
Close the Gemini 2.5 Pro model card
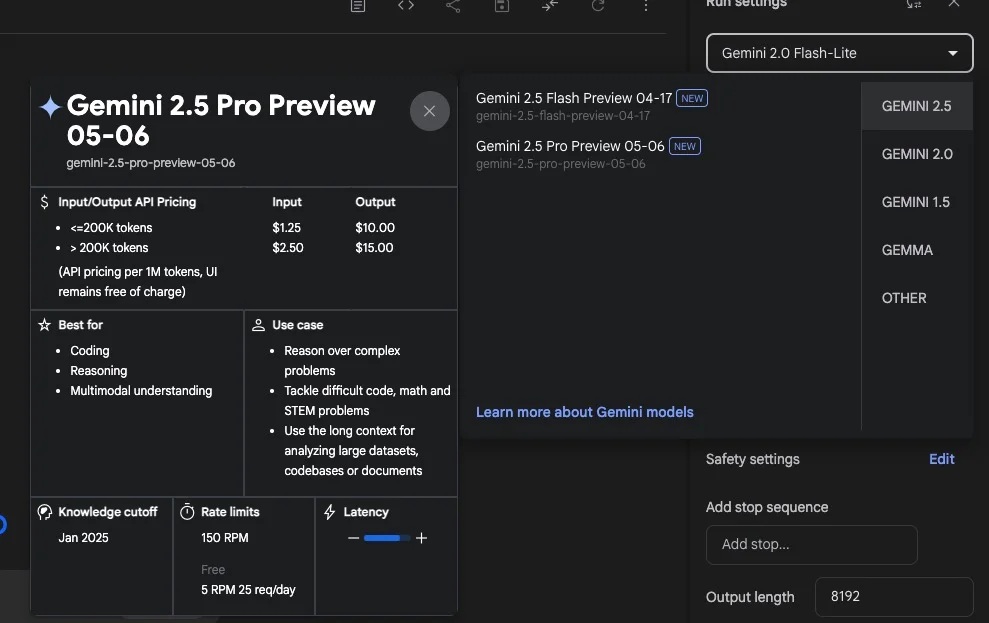(430, 111)
